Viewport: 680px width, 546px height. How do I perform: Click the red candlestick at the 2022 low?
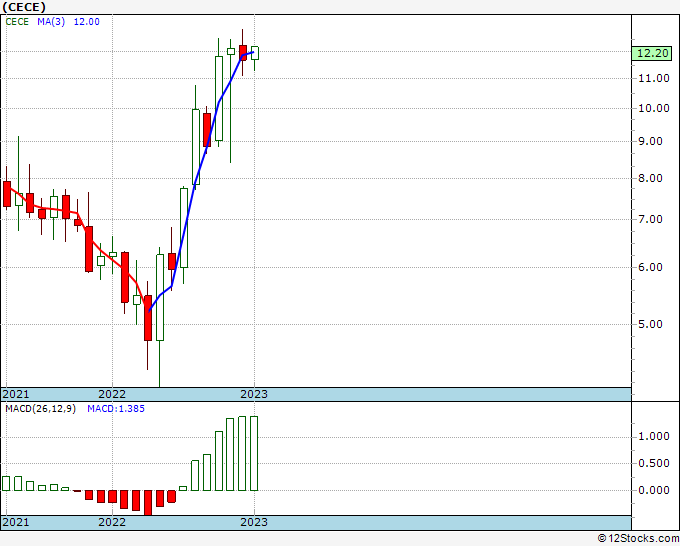[x=148, y=318]
